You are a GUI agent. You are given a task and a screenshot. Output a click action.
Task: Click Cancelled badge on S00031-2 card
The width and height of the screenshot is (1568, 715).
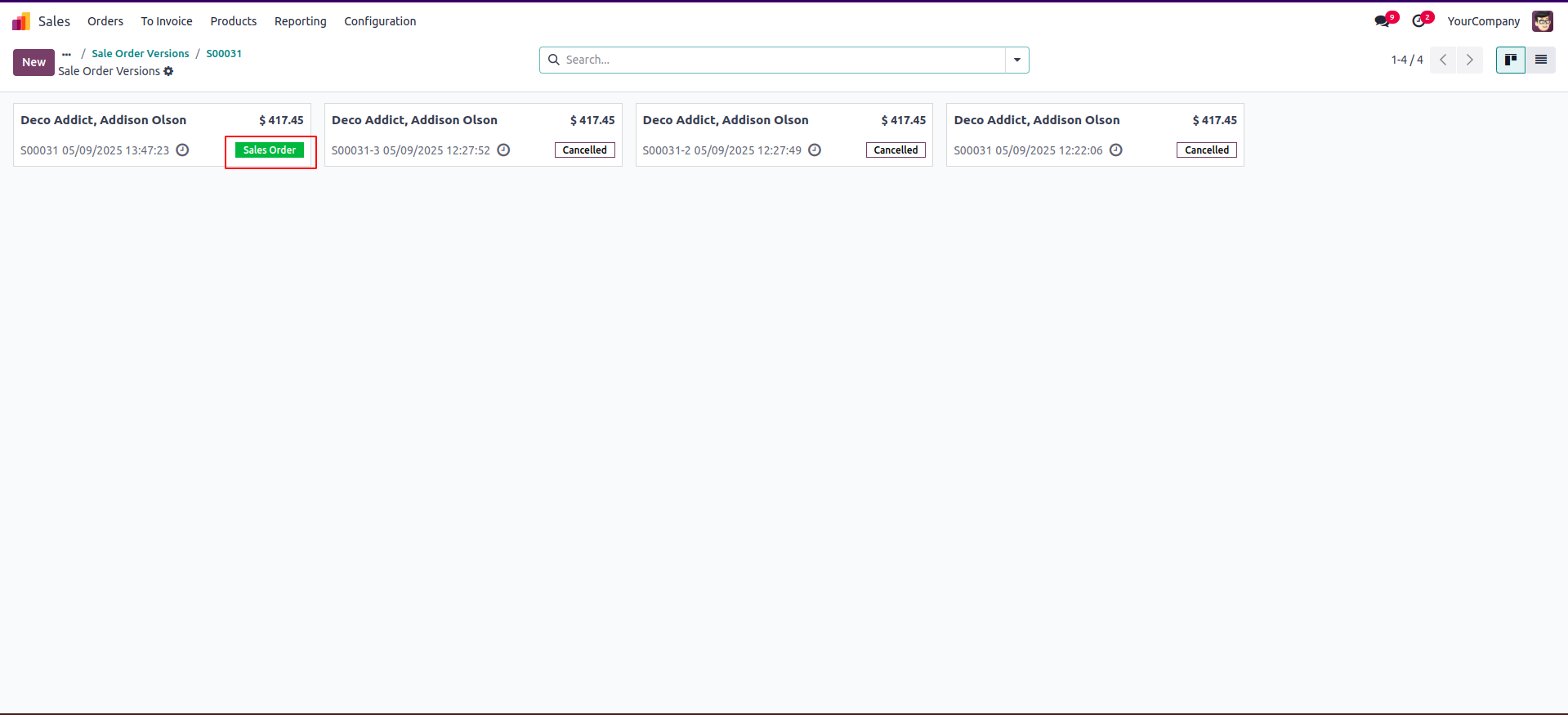(x=896, y=150)
